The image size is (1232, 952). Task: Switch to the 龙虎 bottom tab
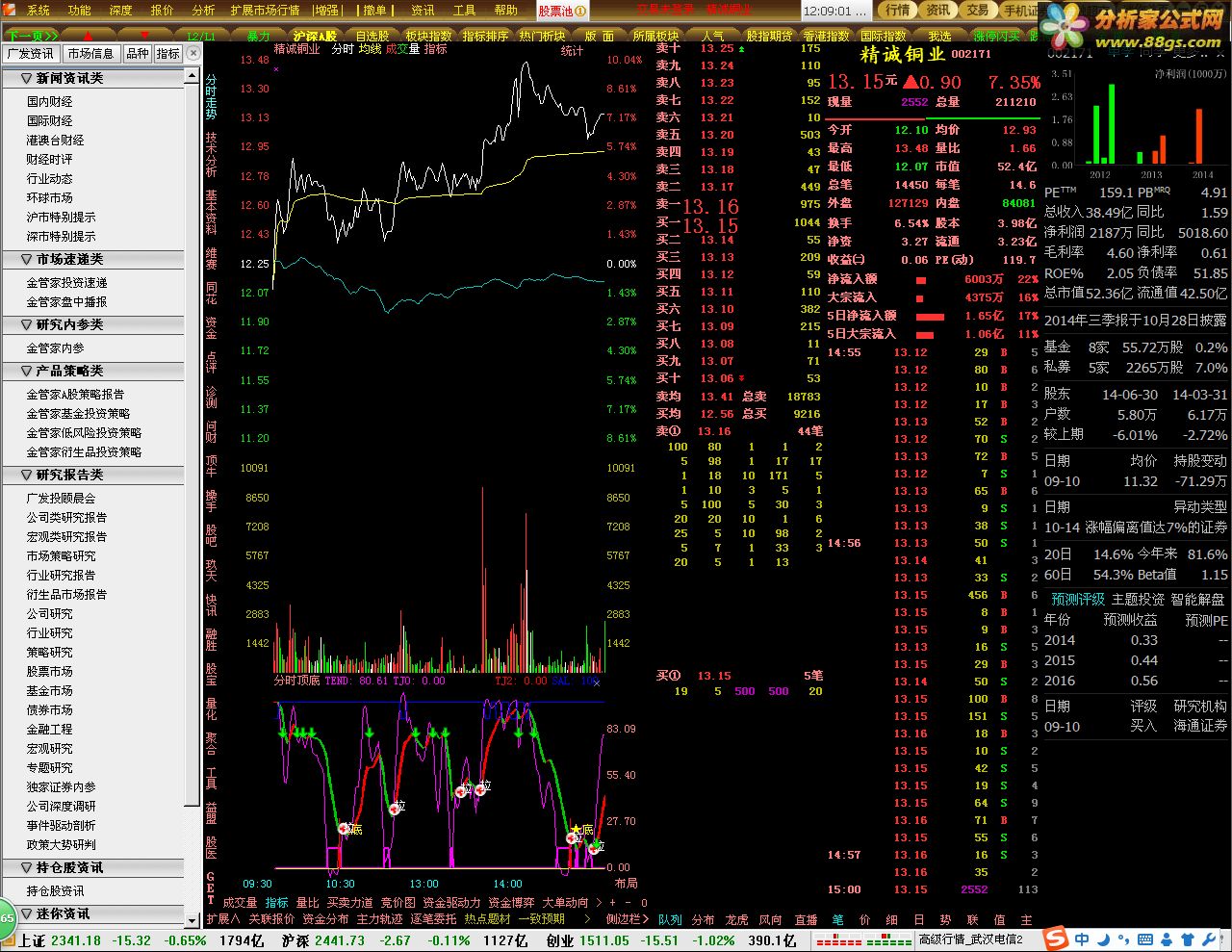[736, 919]
